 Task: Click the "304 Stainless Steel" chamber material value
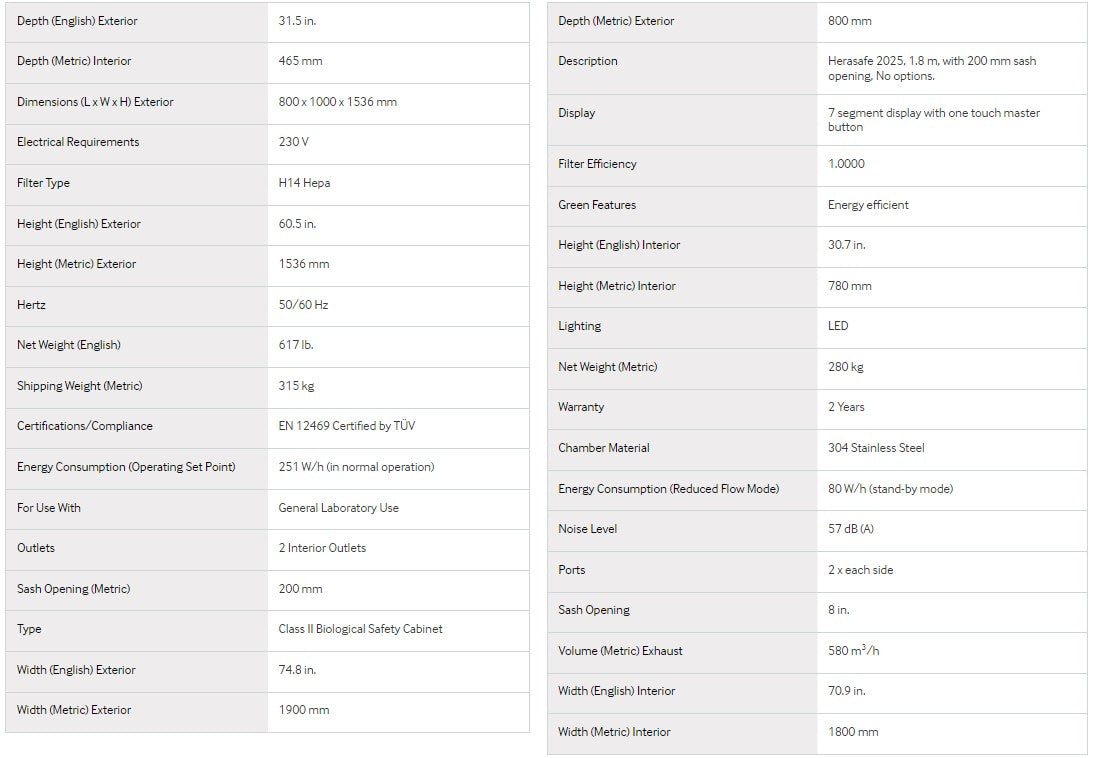point(876,448)
